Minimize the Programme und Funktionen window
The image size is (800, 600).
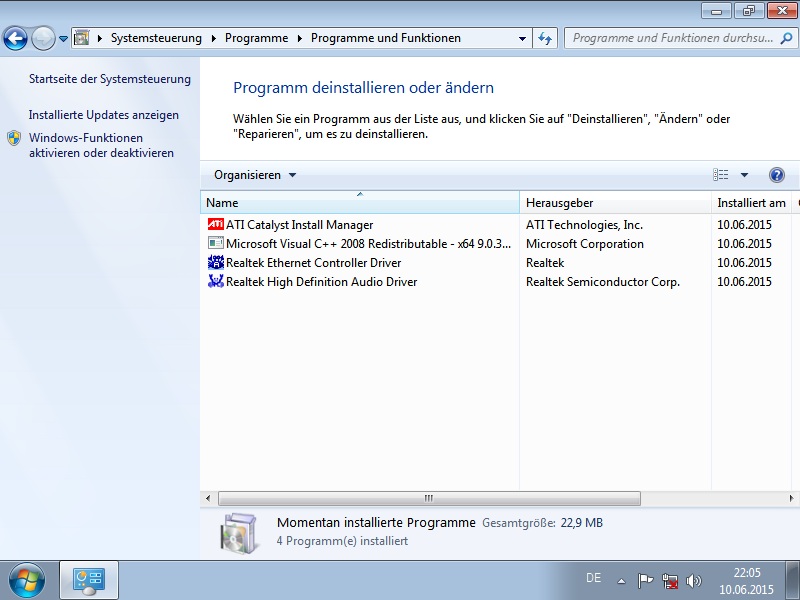click(716, 11)
